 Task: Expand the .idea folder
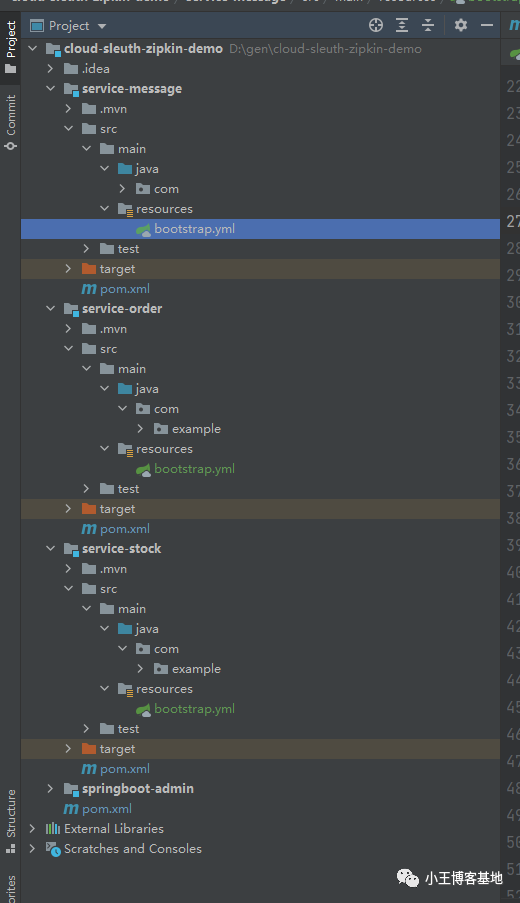(x=51, y=69)
